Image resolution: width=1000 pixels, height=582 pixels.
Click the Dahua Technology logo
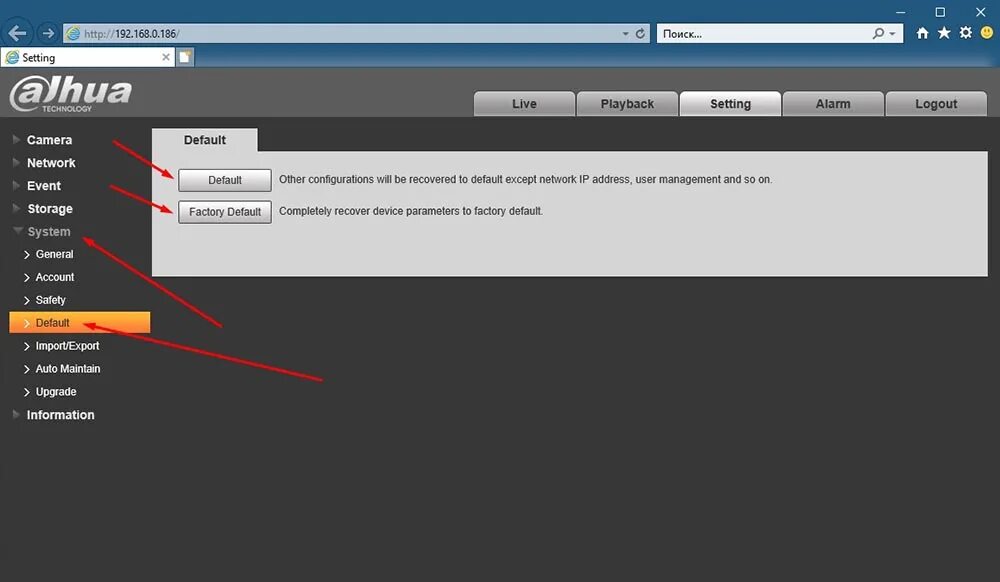click(x=71, y=94)
